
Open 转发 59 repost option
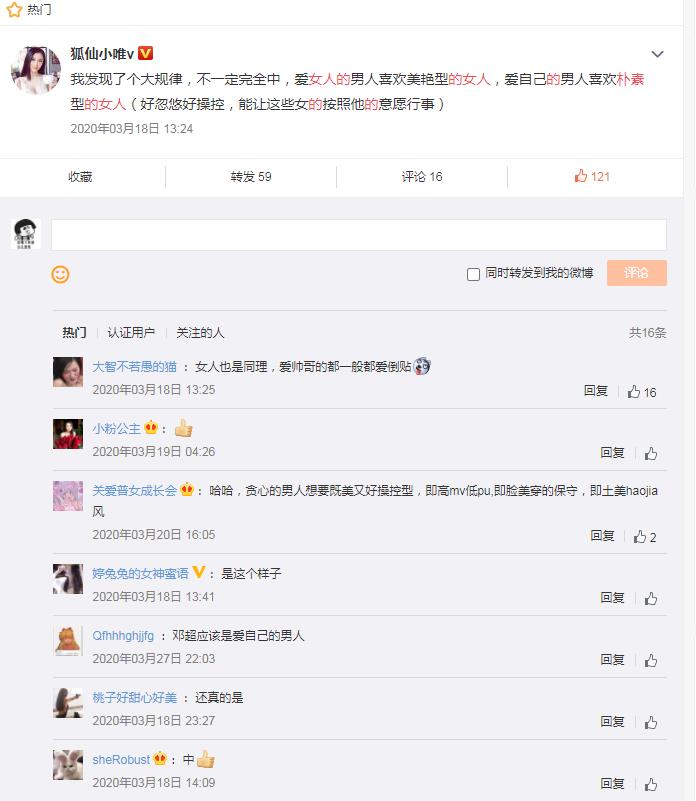coord(251,177)
